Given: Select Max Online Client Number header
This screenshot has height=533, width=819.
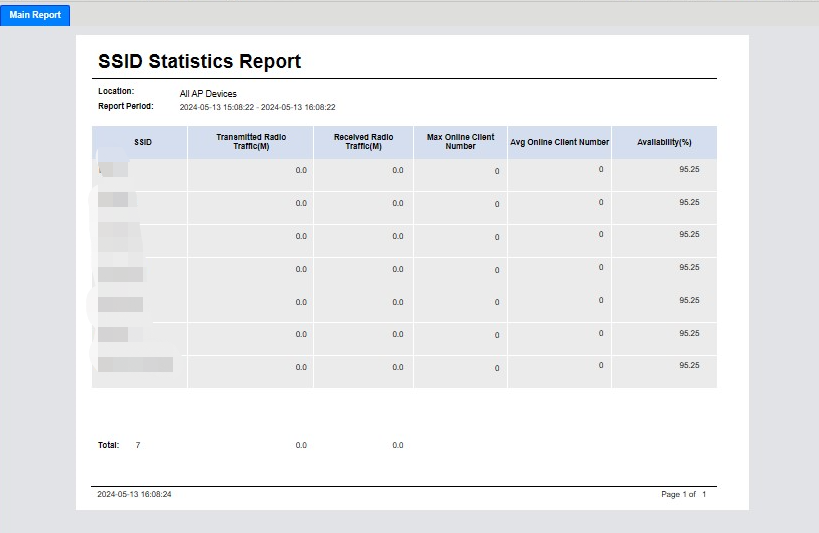Looking at the screenshot, I should click(x=460, y=142).
